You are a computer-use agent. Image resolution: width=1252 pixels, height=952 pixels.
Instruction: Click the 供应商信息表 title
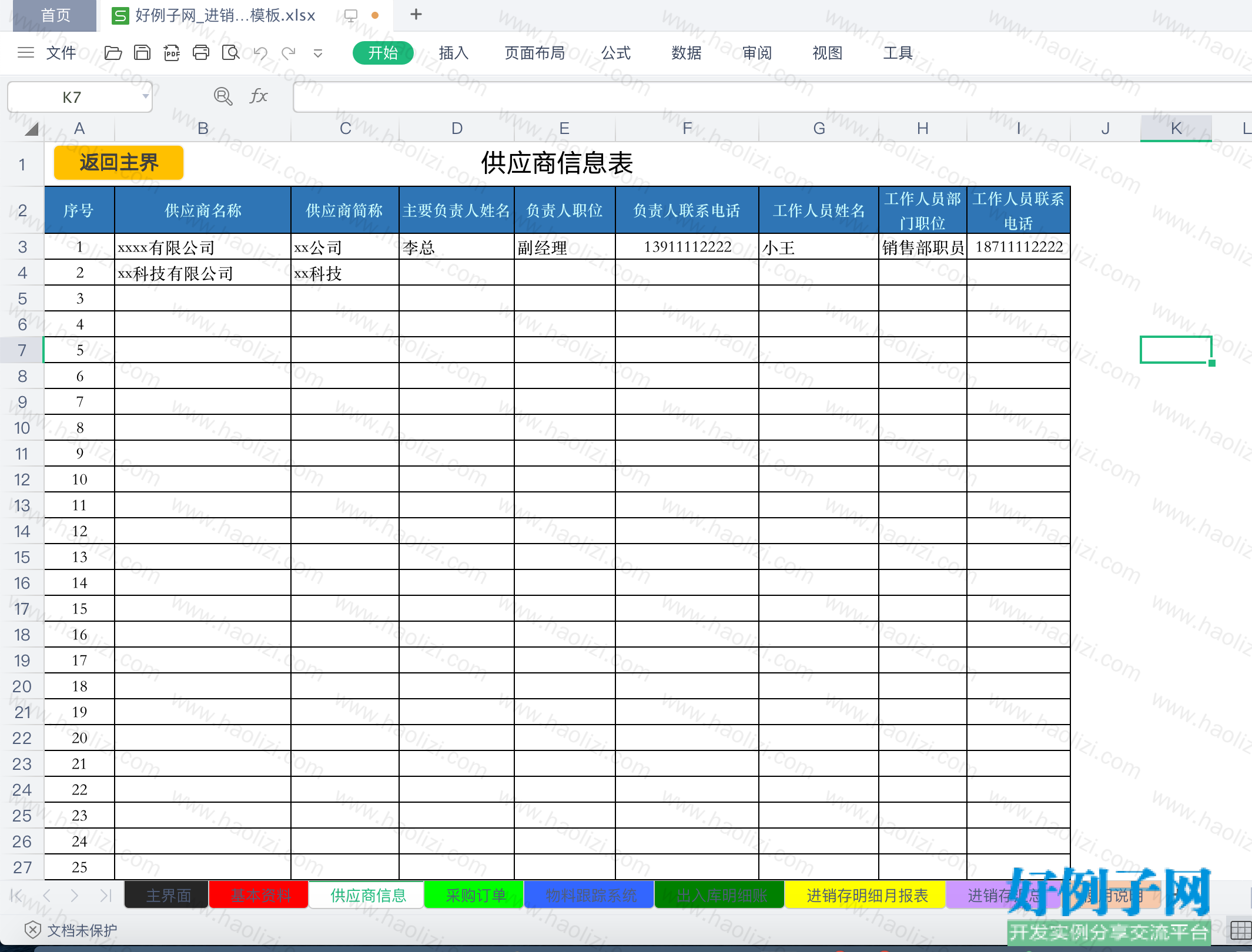pyautogui.click(x=557, y=163)
